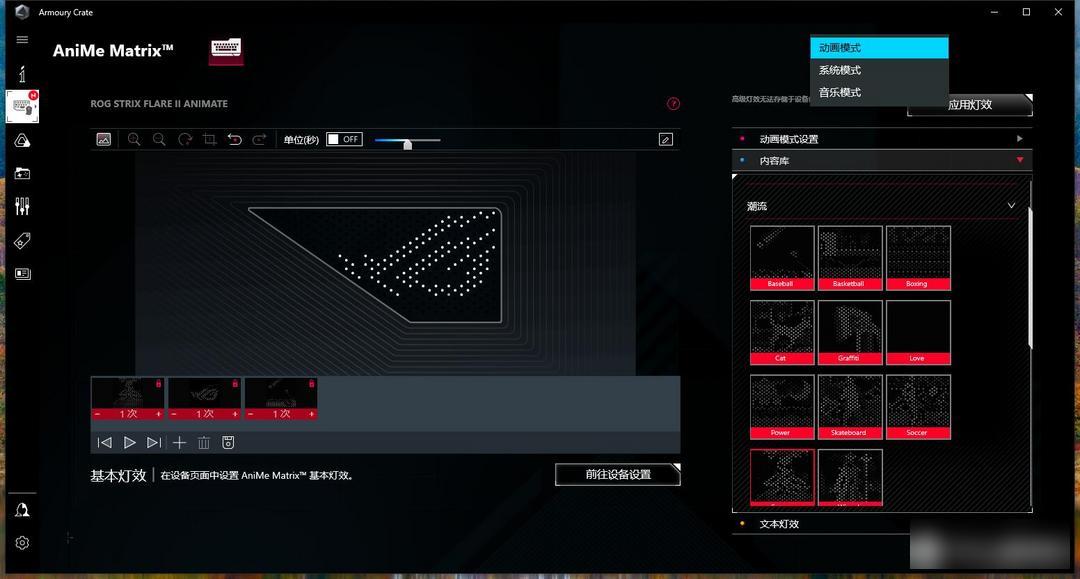The image size is (1080, 579).
Task: Expand the 动画模式设置 section
Action: click(x=882, y=139)
